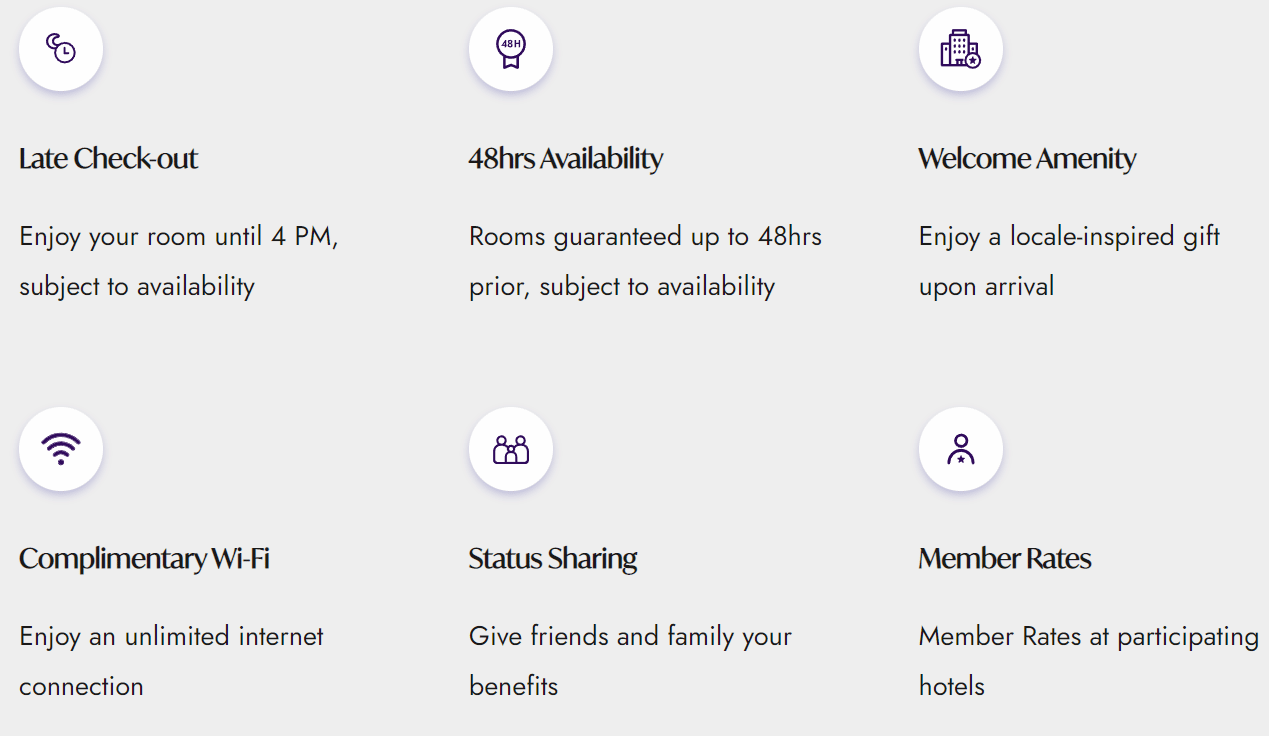This screenshot has width=1269, height=736.
Task: Click the 48H ribbon badge icon
Action: click(511, 49)
